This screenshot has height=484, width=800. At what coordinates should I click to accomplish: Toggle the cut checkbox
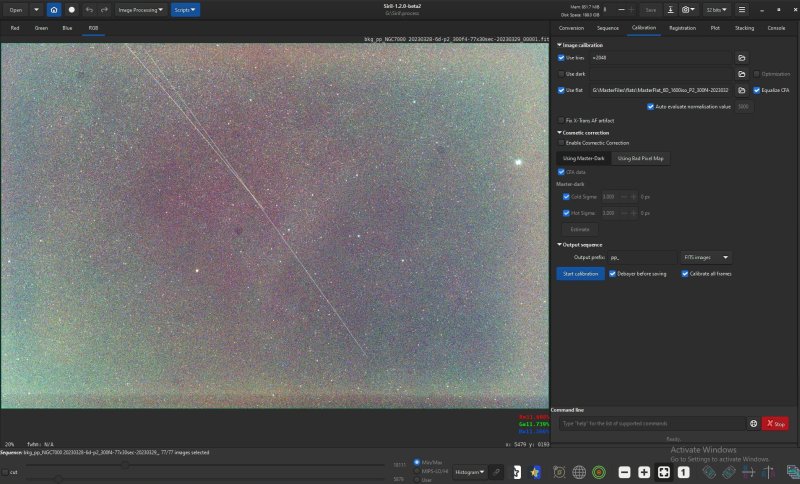5,472
